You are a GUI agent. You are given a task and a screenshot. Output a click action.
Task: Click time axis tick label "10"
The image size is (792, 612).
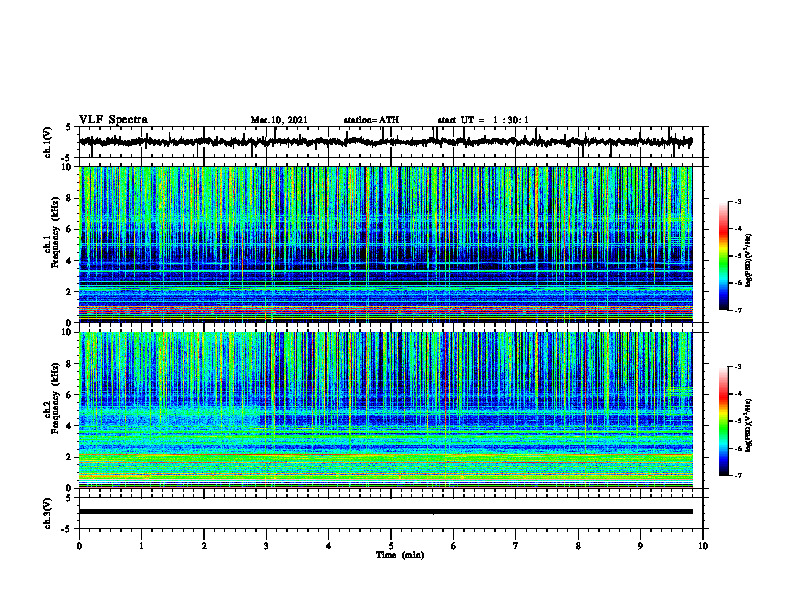click(x=703, y=546)
